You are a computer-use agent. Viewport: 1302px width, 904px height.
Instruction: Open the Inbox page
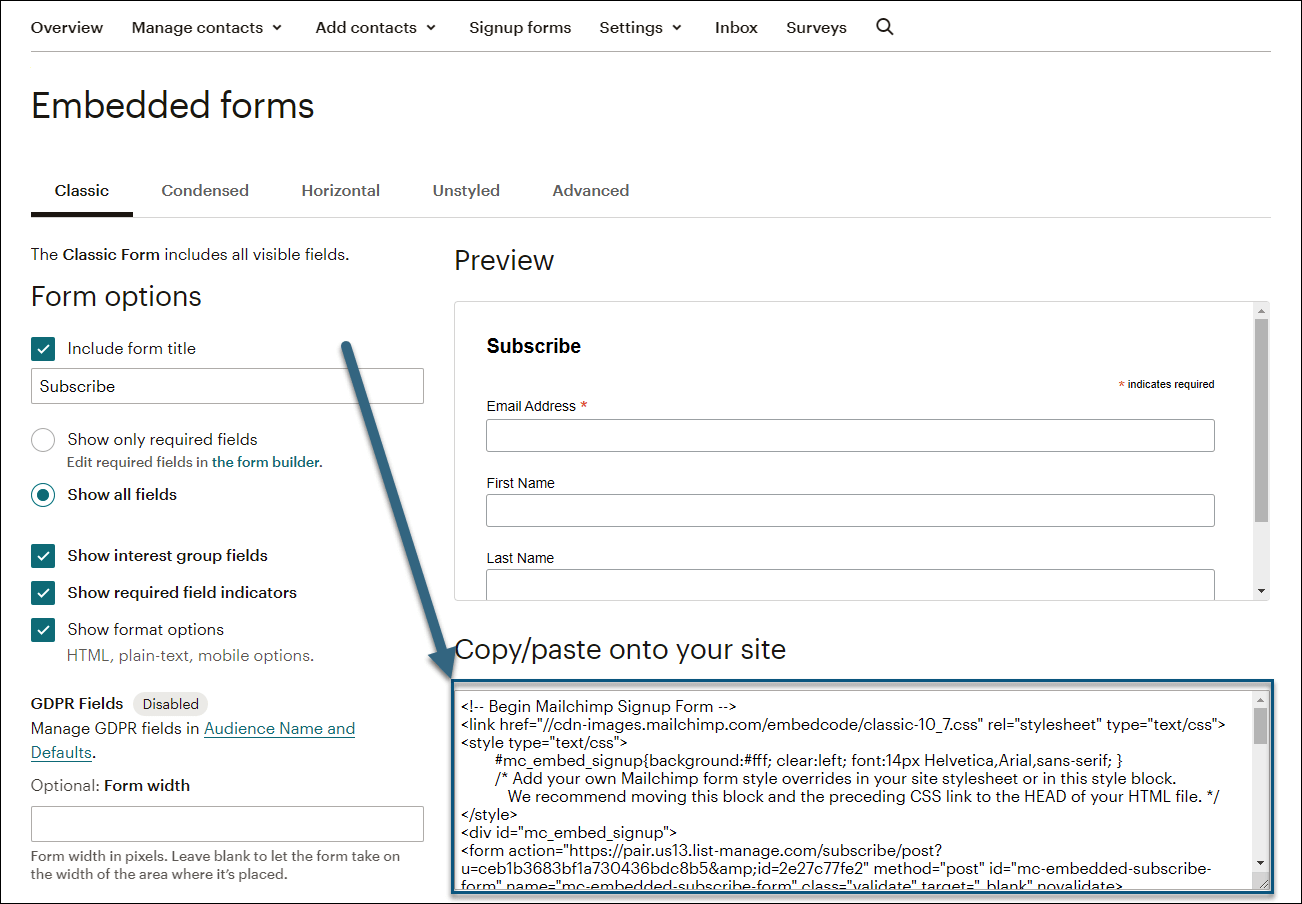coord(736,28)
